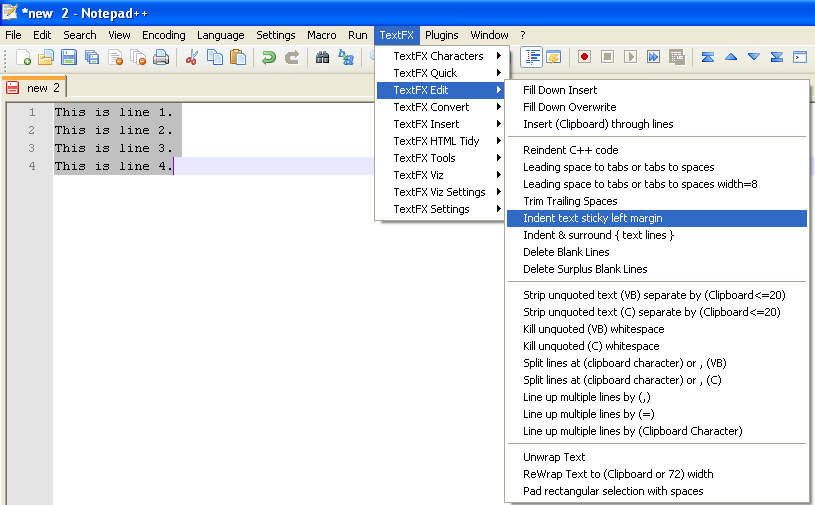The width and height of the screenshot is (815, 505).
Task: Cut with the scissors icon
Action: point(191,57)
